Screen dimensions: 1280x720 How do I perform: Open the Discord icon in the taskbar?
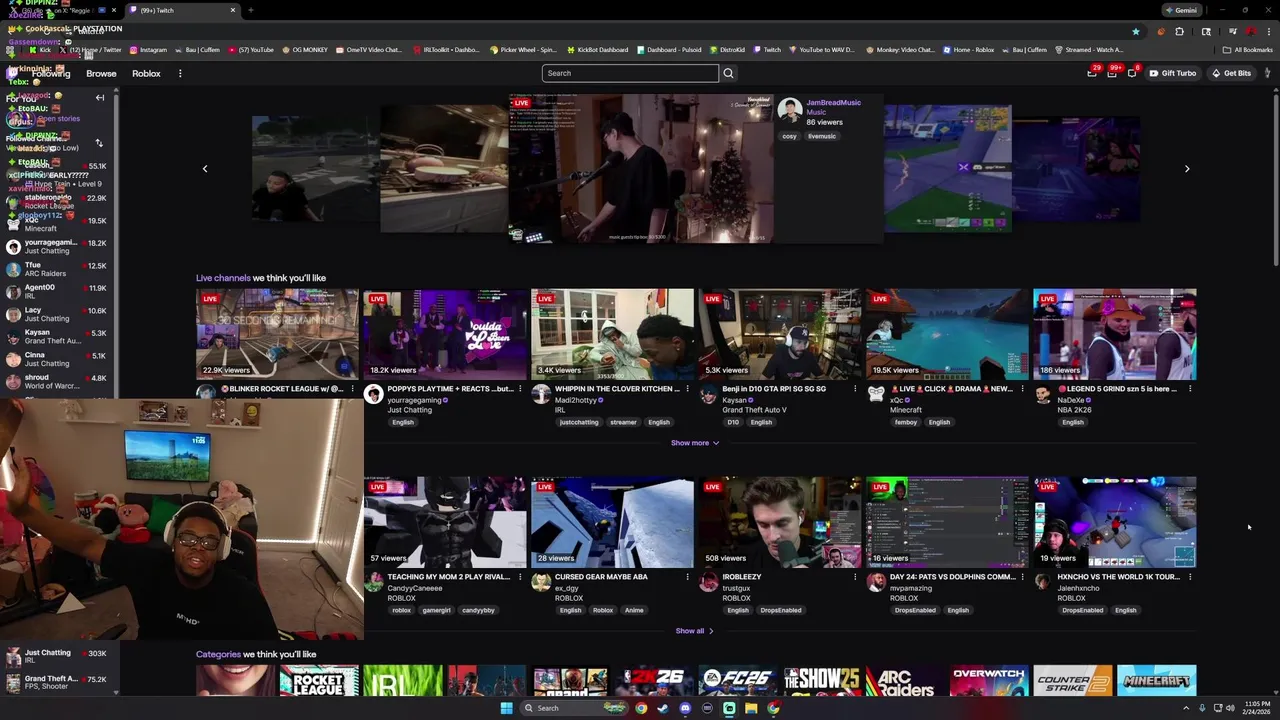(685, 708)
